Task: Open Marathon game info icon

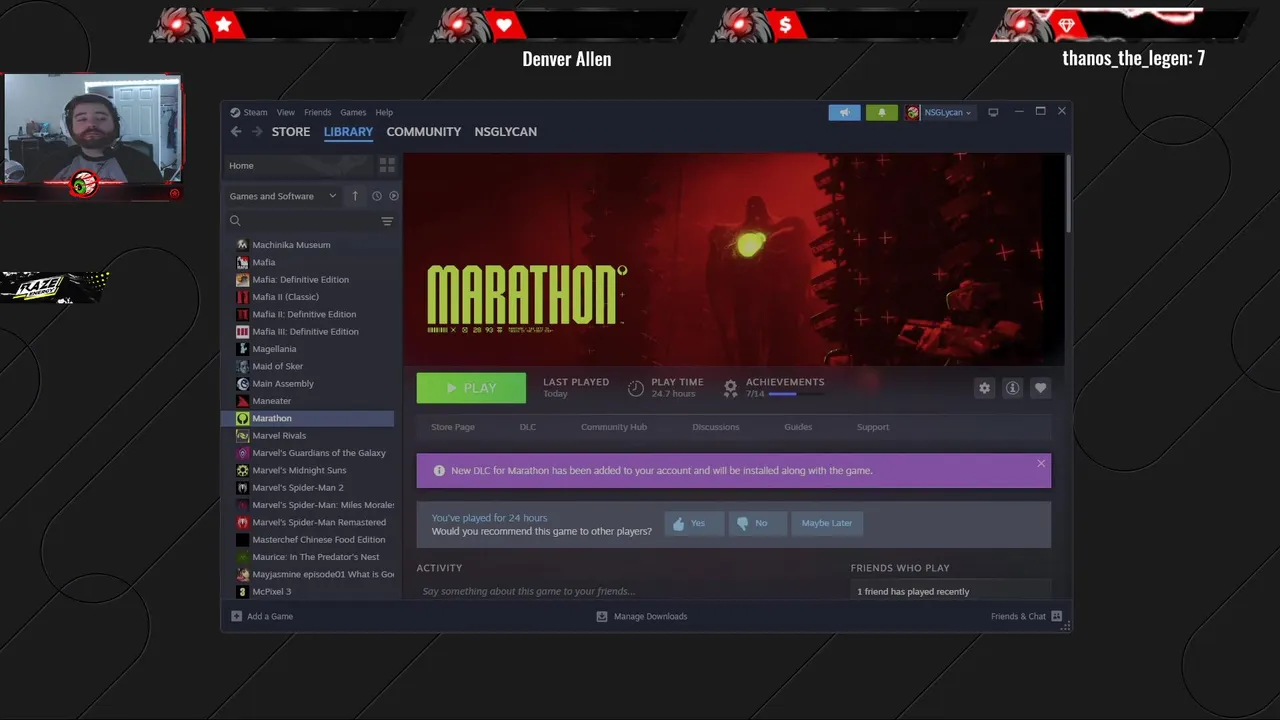Action: click(1012, 388)
